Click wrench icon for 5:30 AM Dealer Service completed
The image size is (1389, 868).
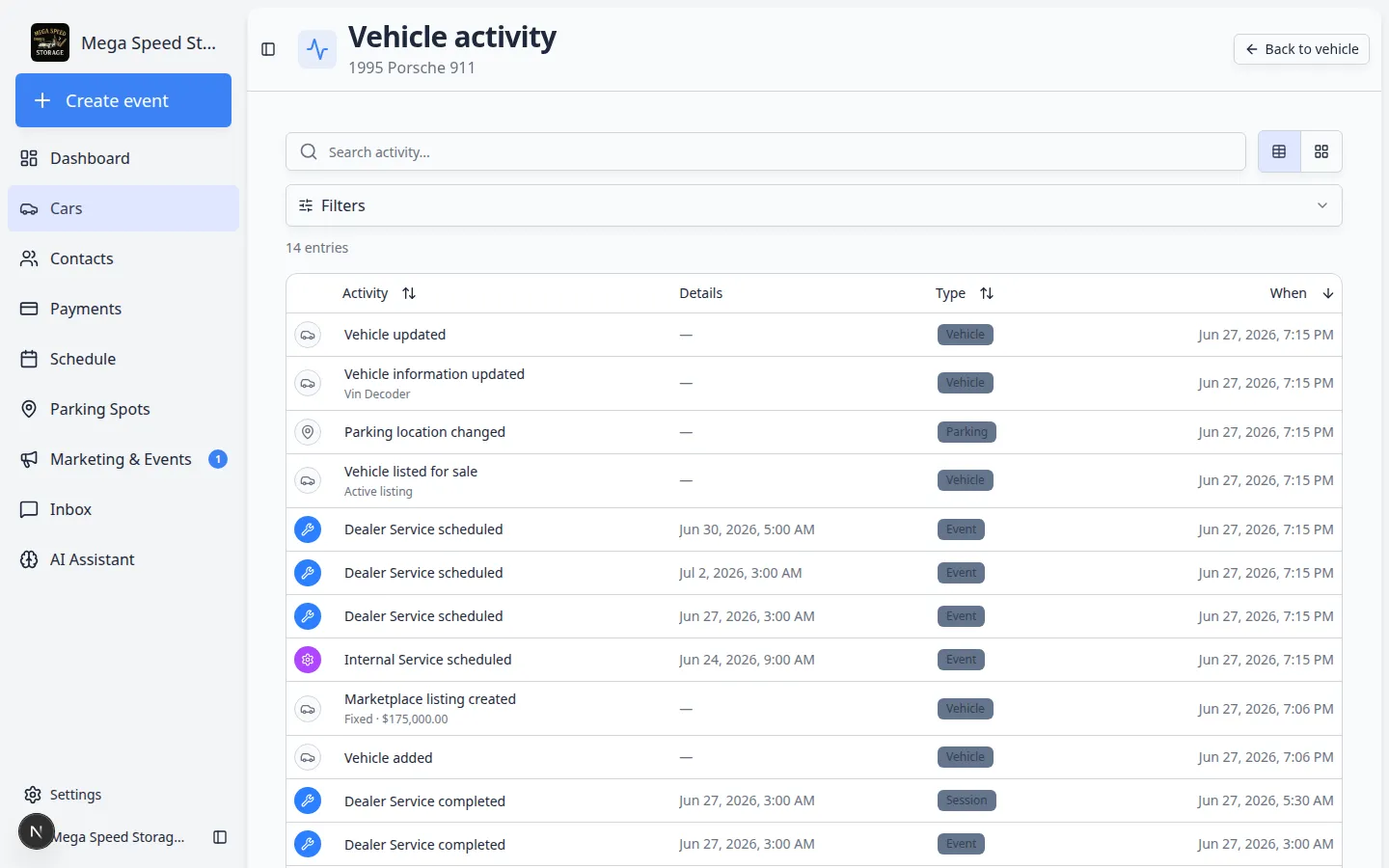click(308, 800)
